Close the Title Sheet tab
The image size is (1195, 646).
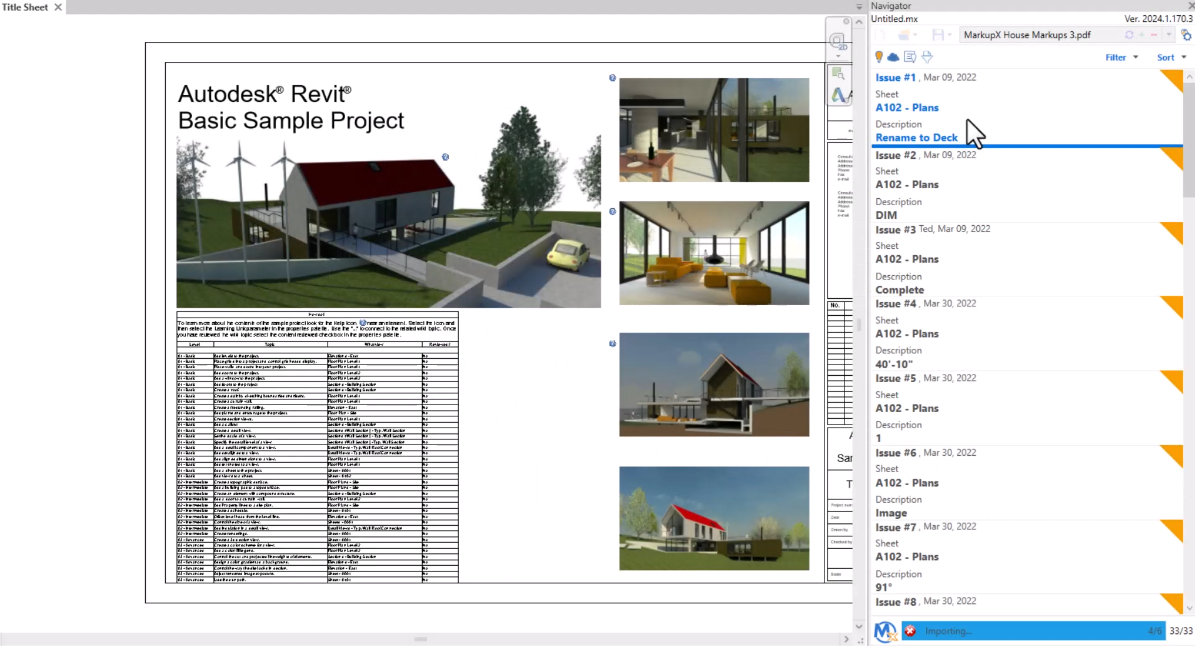pyautogui.click(x=58, y=7)
